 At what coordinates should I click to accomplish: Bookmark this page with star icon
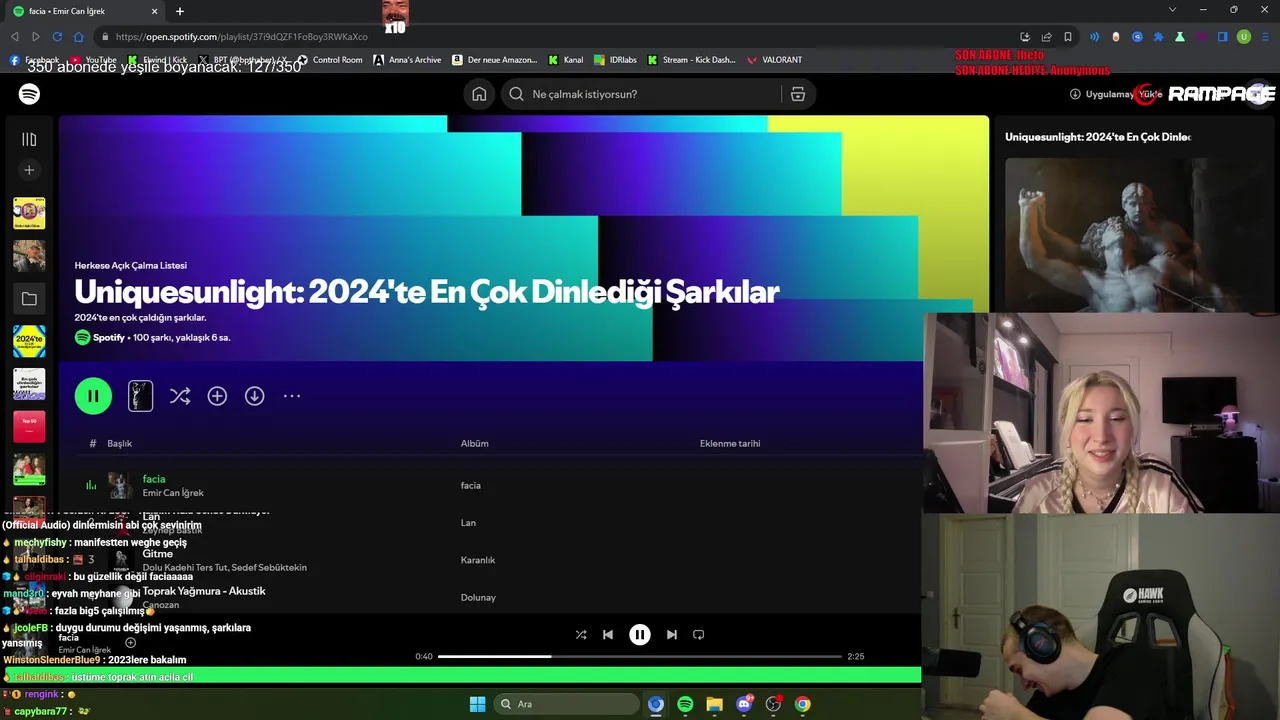(x=1068, y=37)
